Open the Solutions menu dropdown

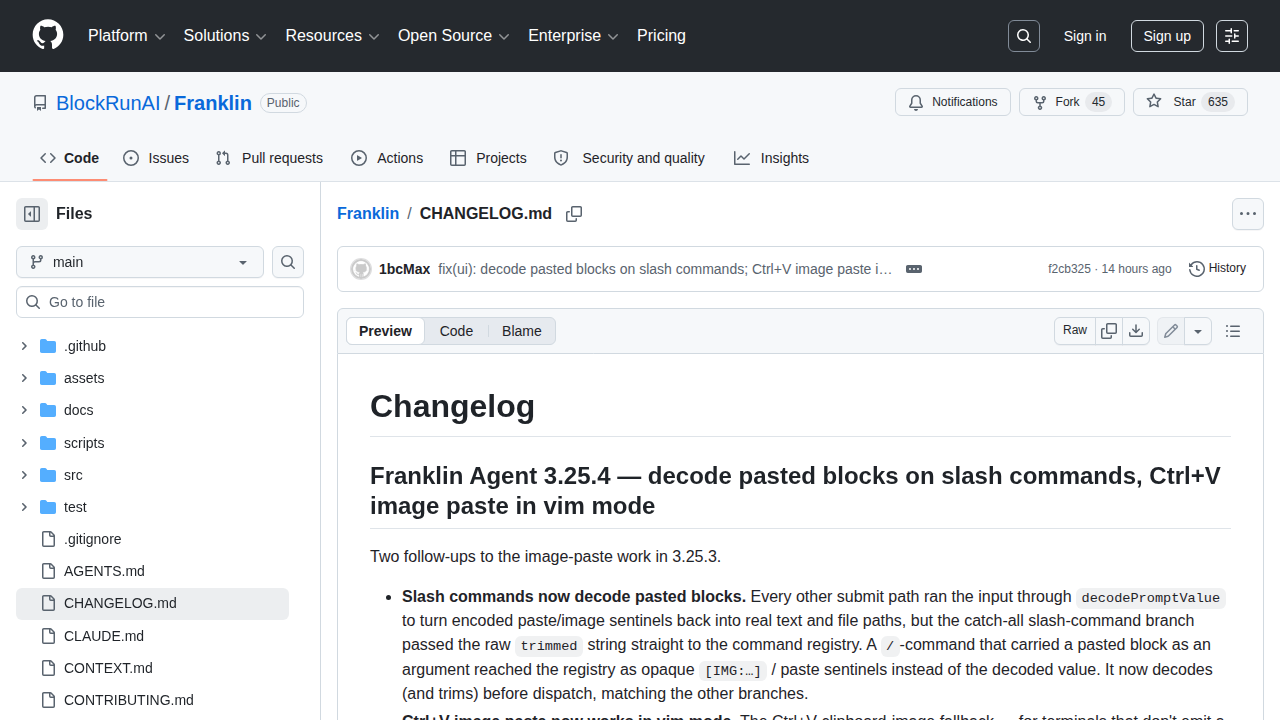click(225, 36)
